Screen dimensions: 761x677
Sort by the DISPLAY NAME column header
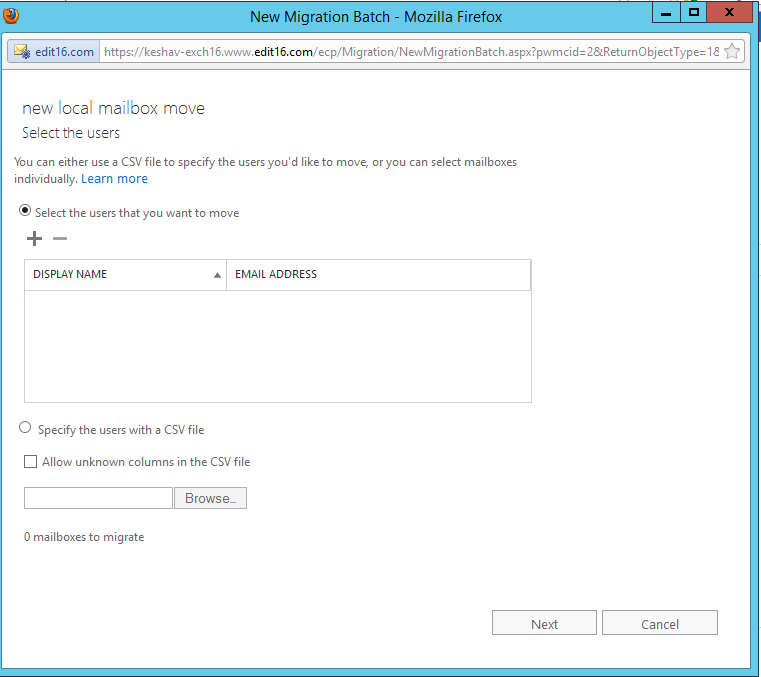tap(125, 275)
